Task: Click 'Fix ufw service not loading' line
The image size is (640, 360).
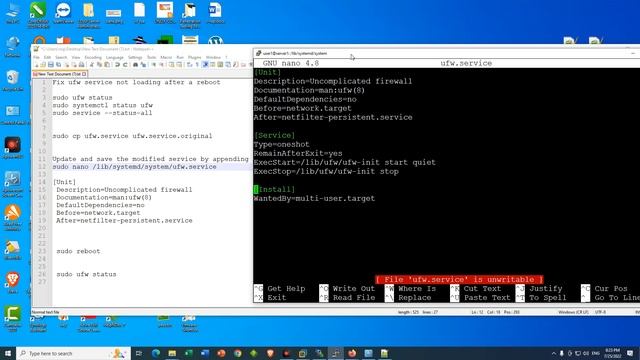Action: click(136, 82)
